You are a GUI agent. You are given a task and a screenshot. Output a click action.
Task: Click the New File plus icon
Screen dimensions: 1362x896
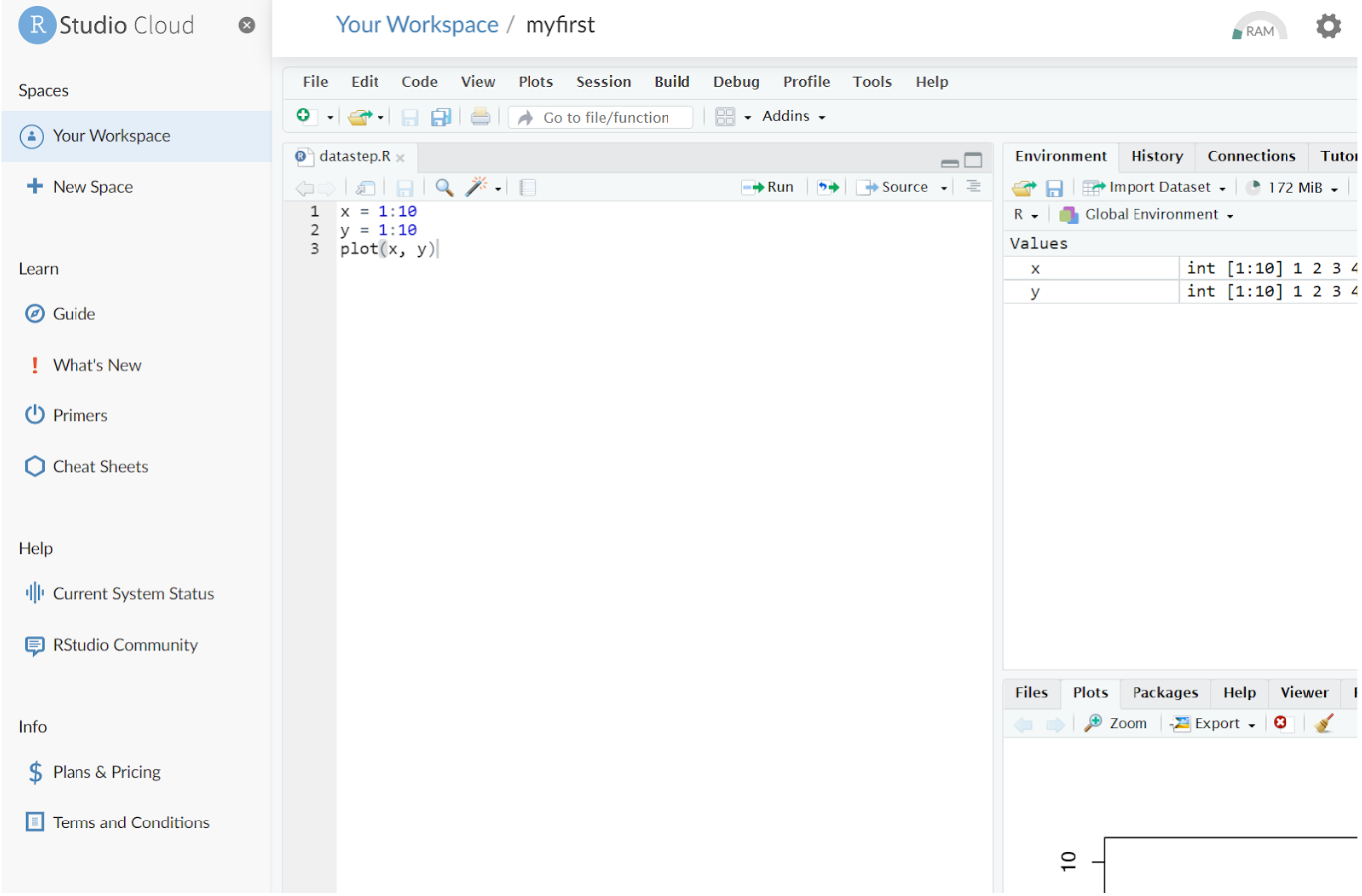(x=304, y=116)
